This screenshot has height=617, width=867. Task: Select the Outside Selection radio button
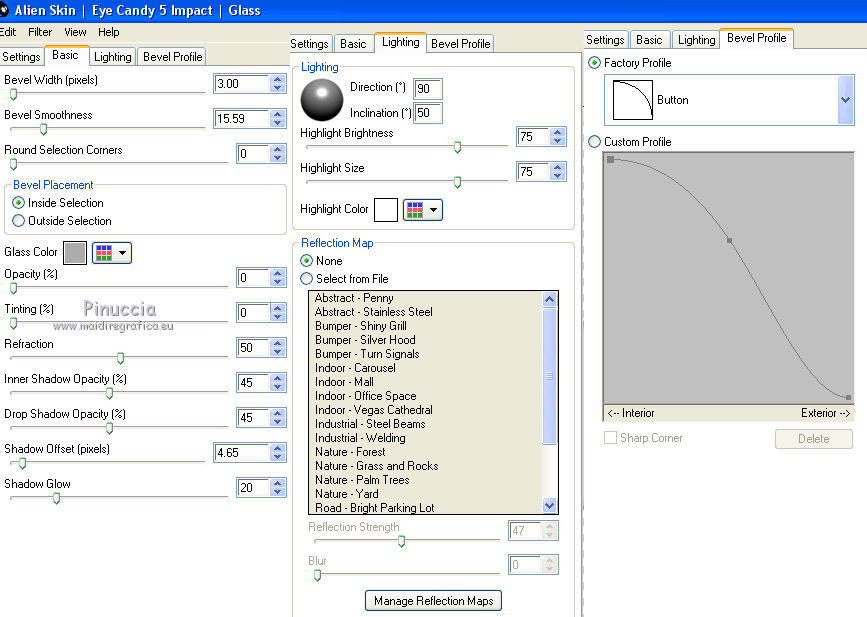19,221
